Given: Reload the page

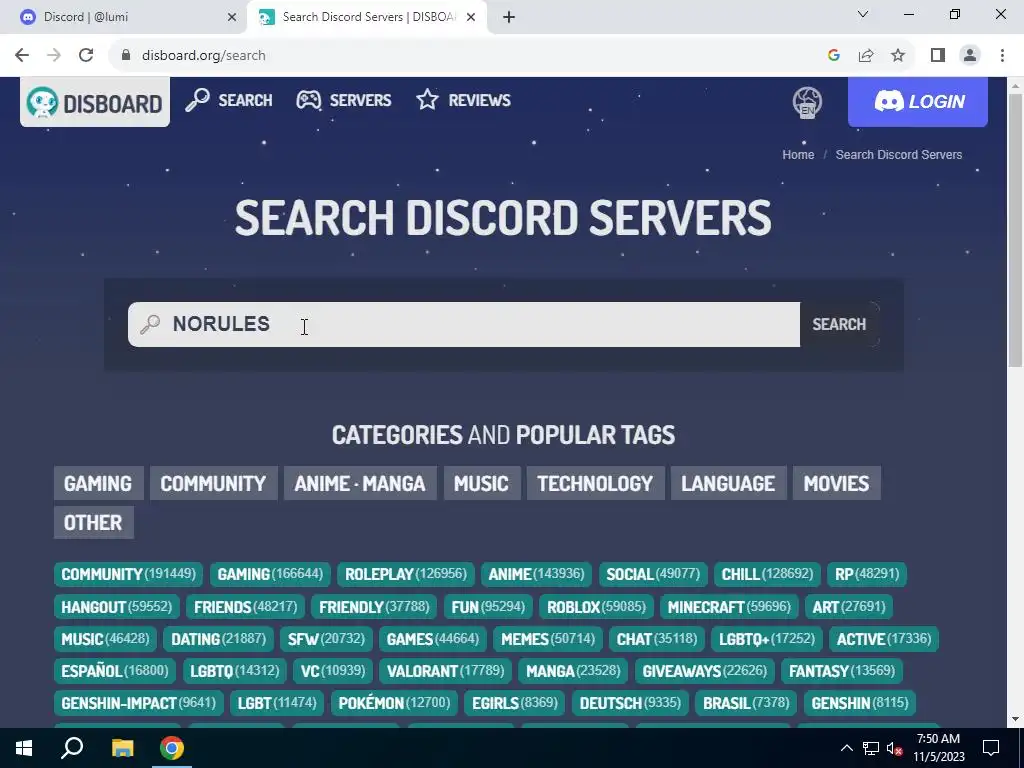Looking at the screenshot, I should pyautogui.click(x=86, y=56).
